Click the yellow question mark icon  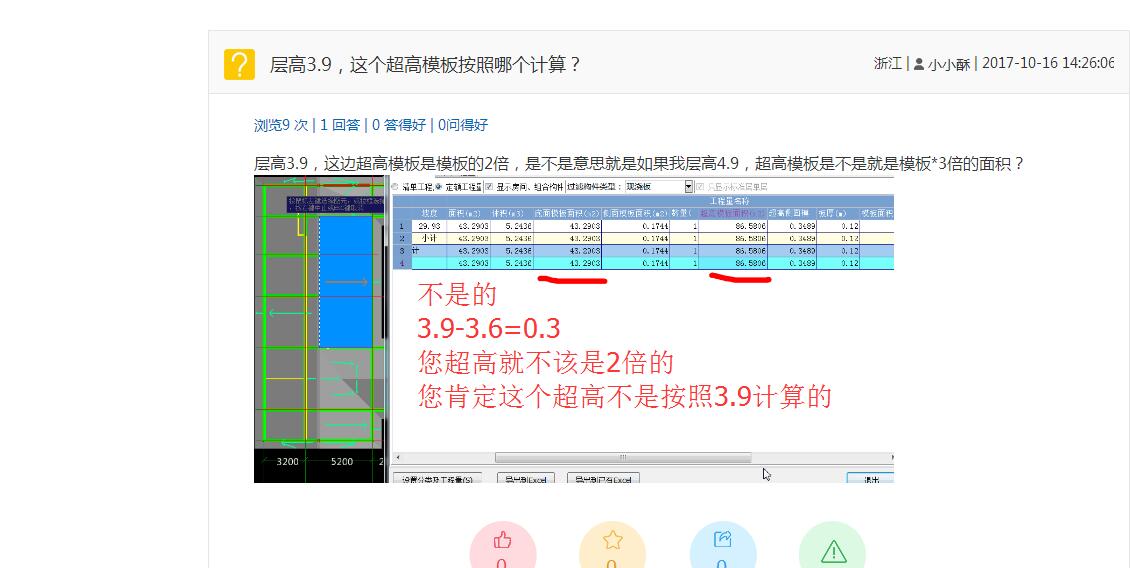[239, 64]
